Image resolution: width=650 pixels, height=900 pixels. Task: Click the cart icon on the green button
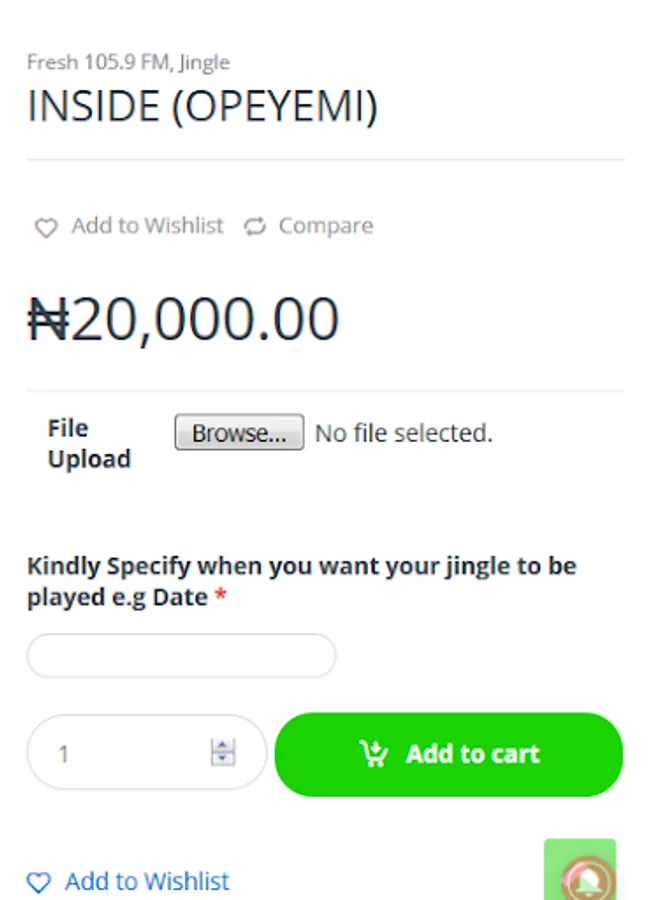point(373,754)
